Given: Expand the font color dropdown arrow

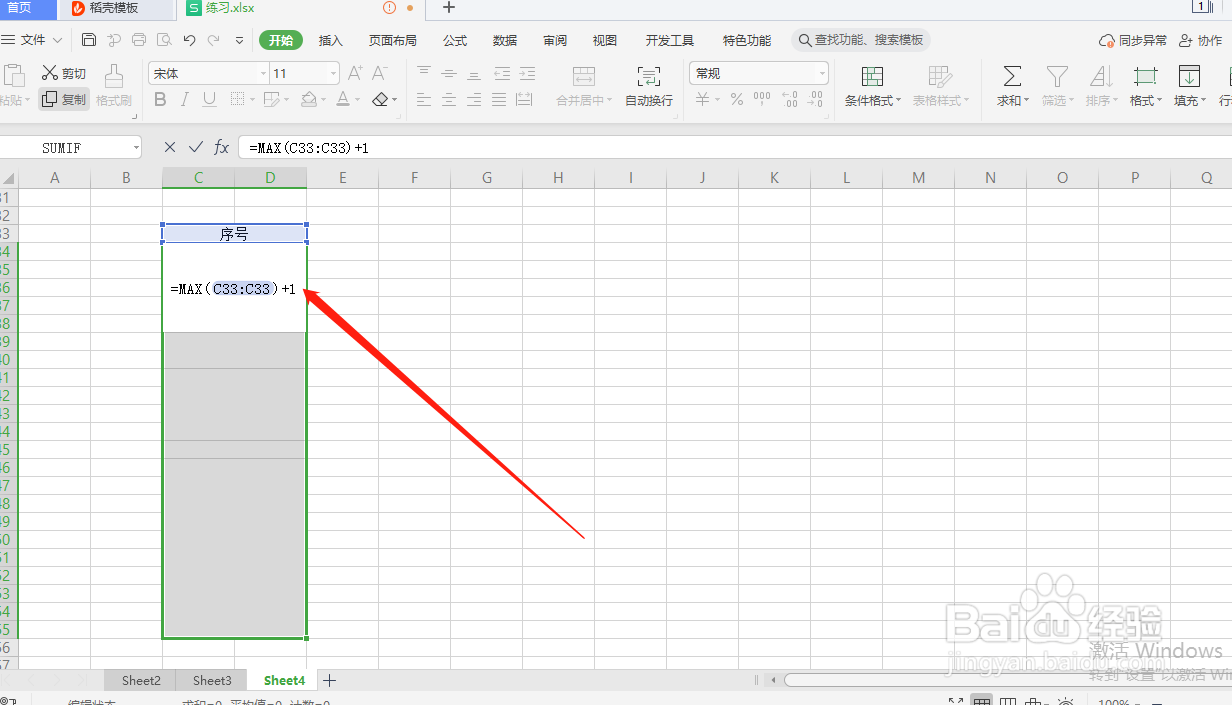Looking at the screenshot, I should tap(358, 100).
